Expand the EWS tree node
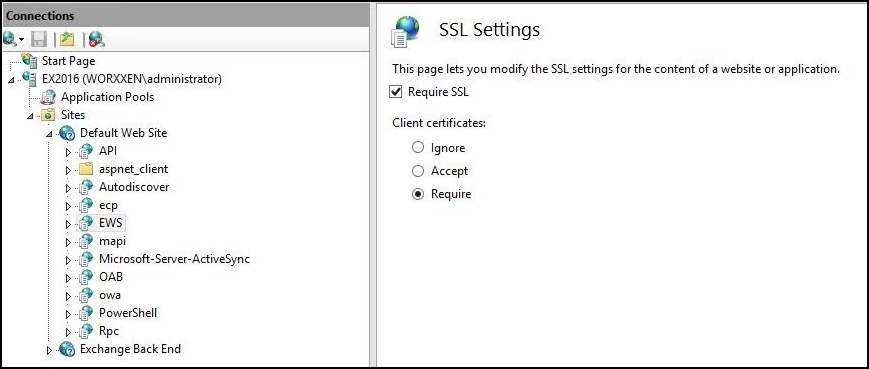 (x=69, y=224)
